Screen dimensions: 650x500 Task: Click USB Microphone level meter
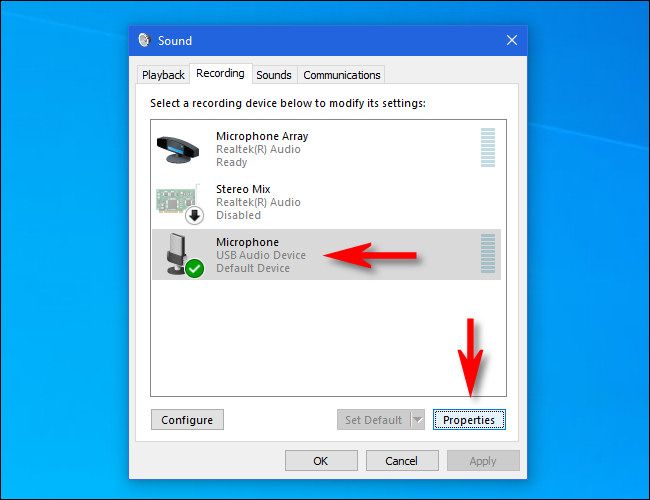[488, 253]
